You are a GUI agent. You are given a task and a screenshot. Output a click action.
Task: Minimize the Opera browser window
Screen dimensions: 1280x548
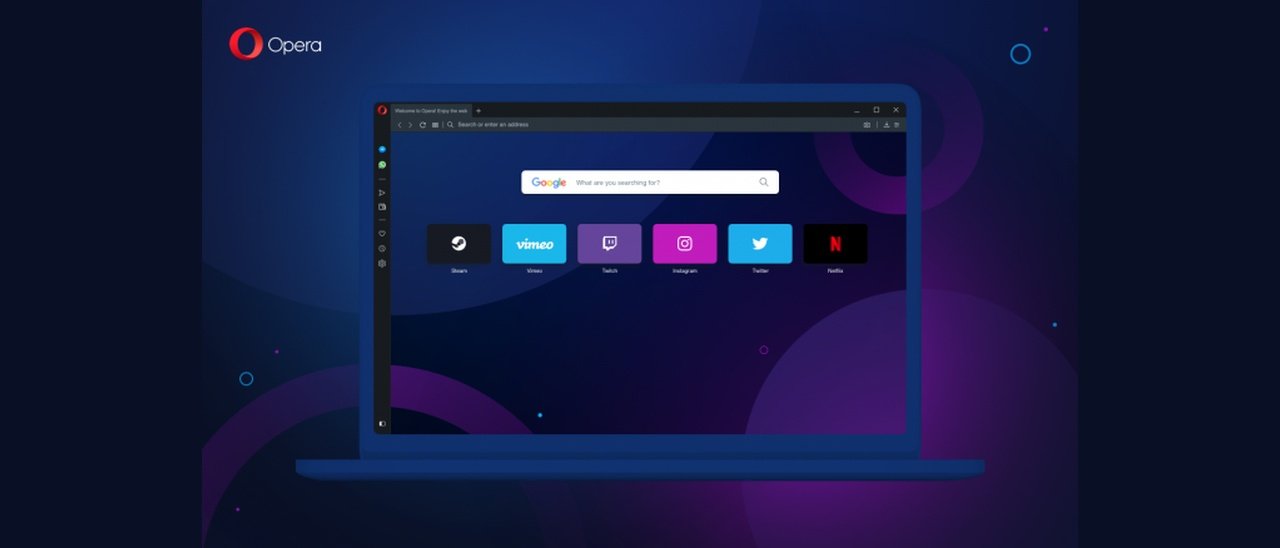(x=858, y=110)
